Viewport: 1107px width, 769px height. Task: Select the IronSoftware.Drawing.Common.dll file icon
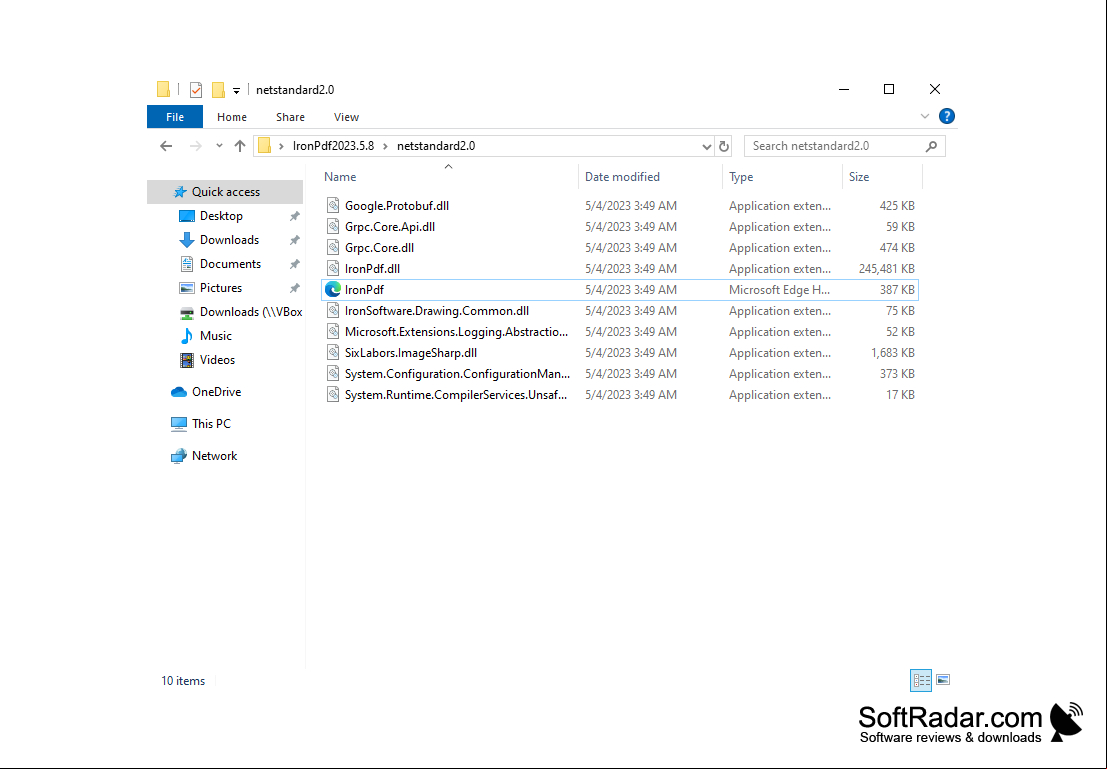(x=333, y=311)
